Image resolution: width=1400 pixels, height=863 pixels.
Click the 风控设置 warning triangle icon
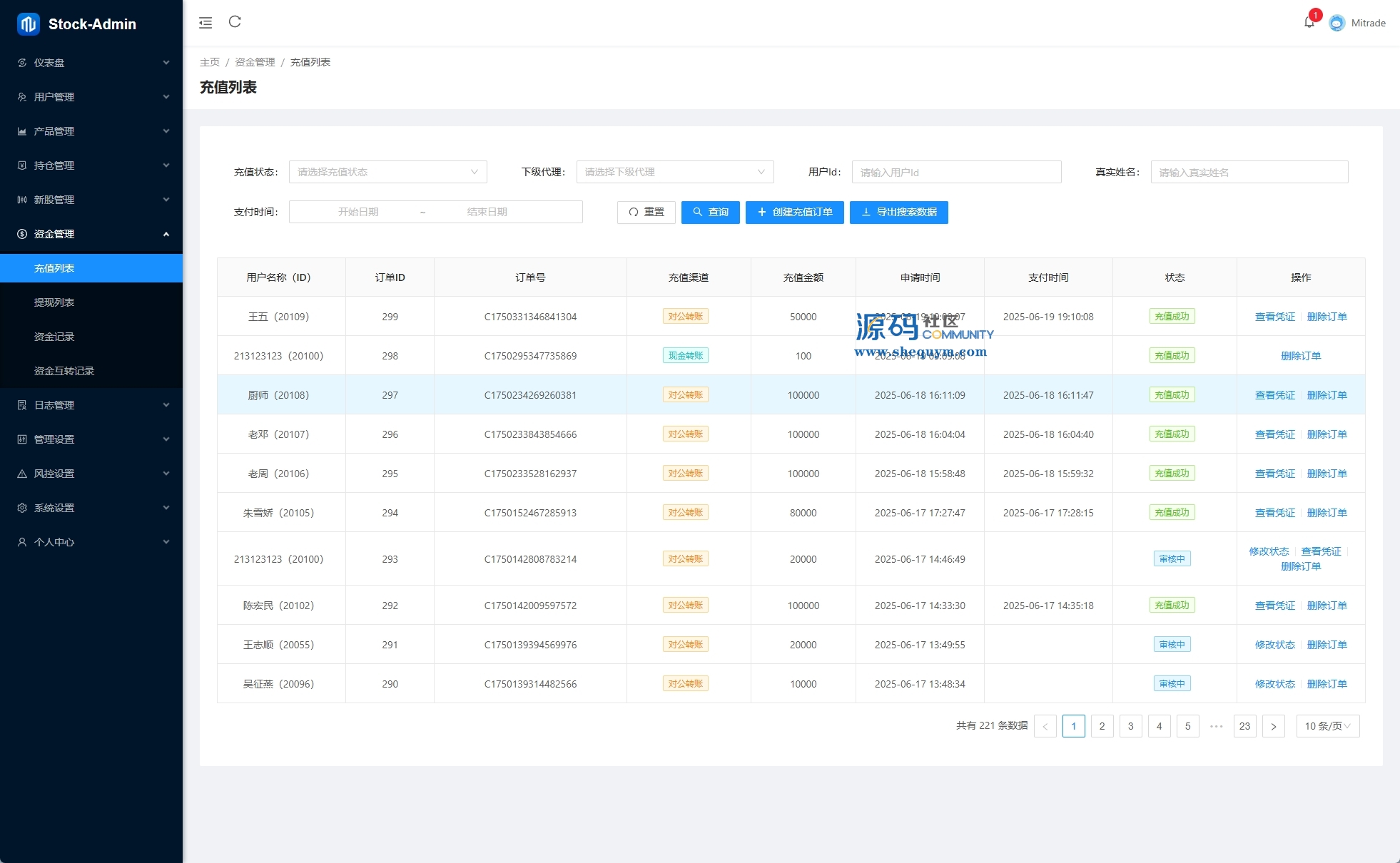(22, 474)
